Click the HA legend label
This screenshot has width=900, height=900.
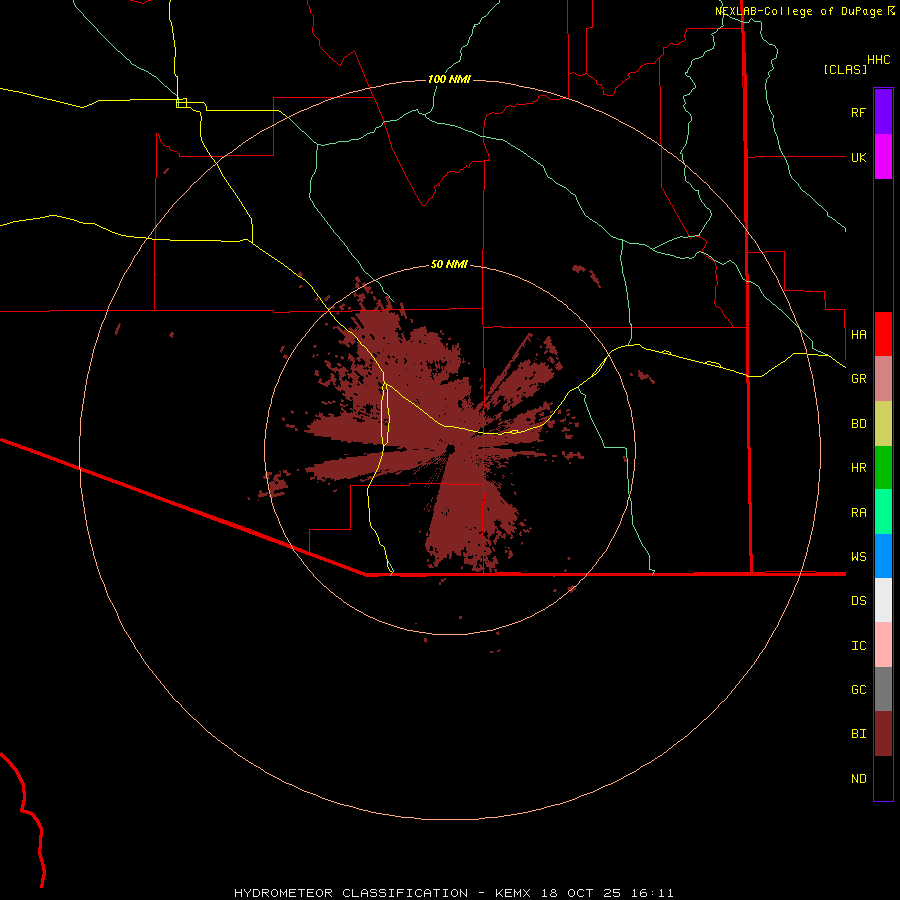coord(858,334)
